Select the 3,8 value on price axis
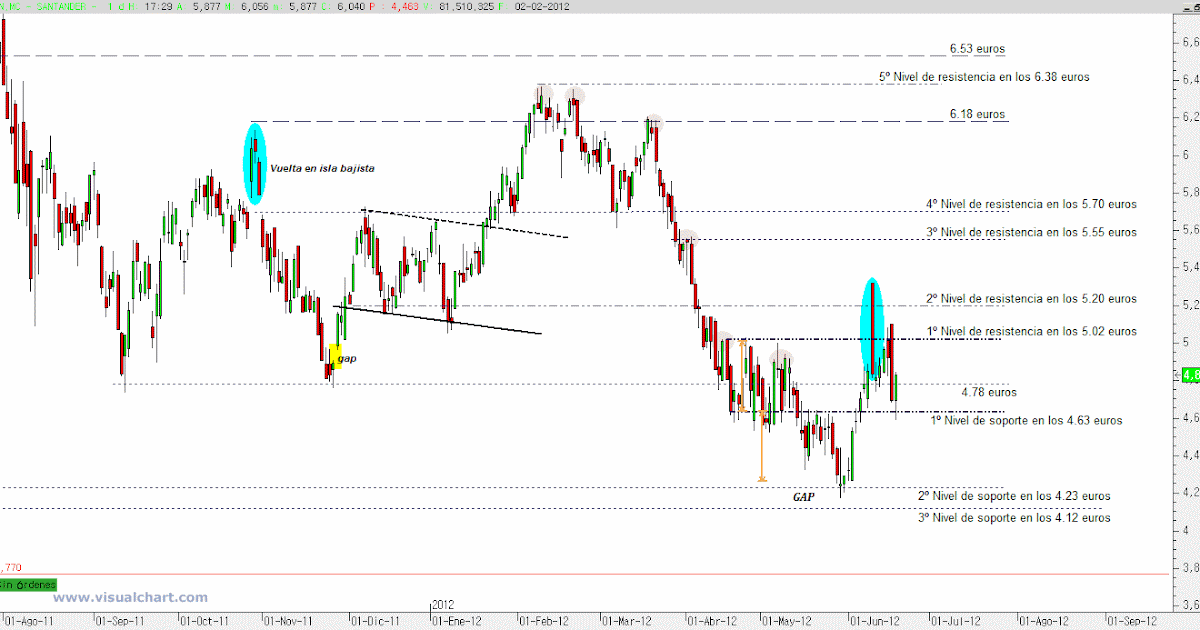Viewport: 1200px width, 630px height. (x=1189, y=567)
